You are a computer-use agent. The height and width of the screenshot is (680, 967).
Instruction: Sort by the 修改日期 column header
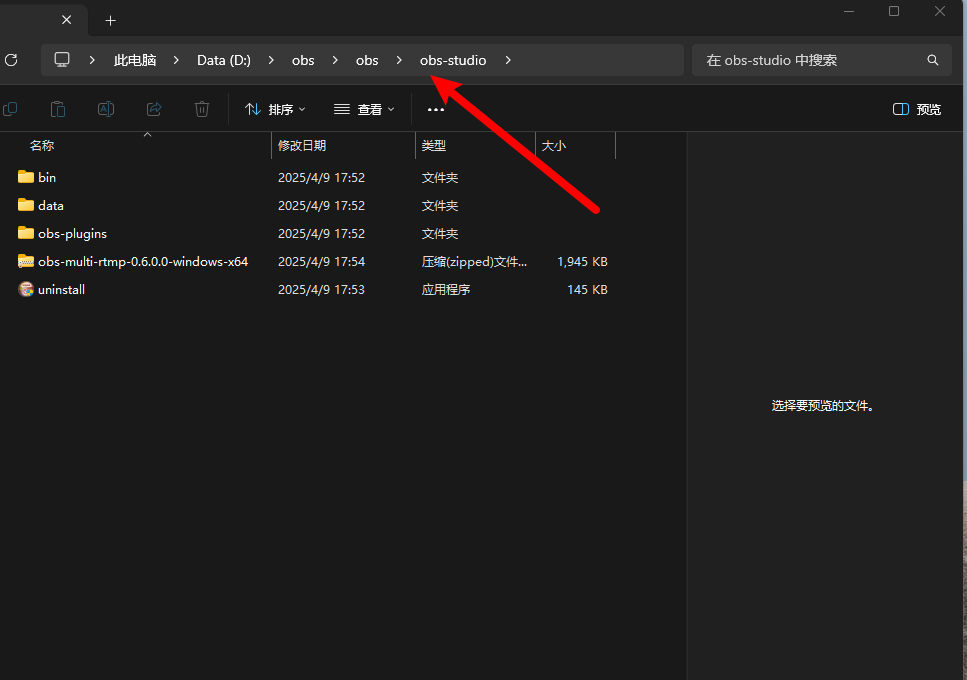coord(302,145)
